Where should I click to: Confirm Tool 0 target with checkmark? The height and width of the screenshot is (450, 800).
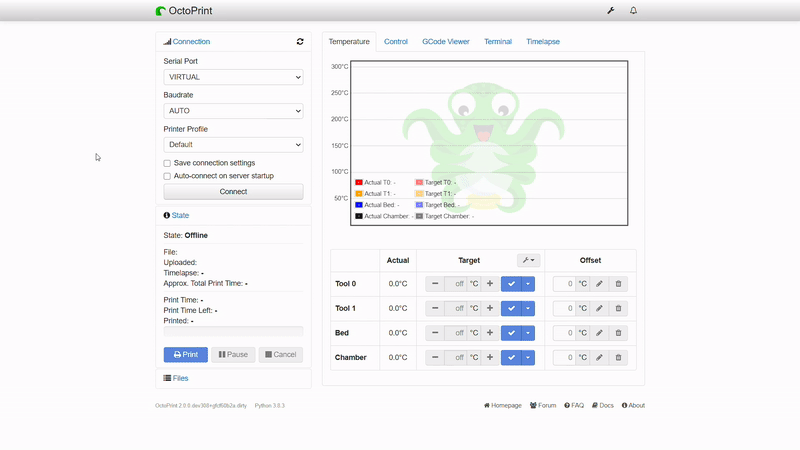click(x=511, y=284)
